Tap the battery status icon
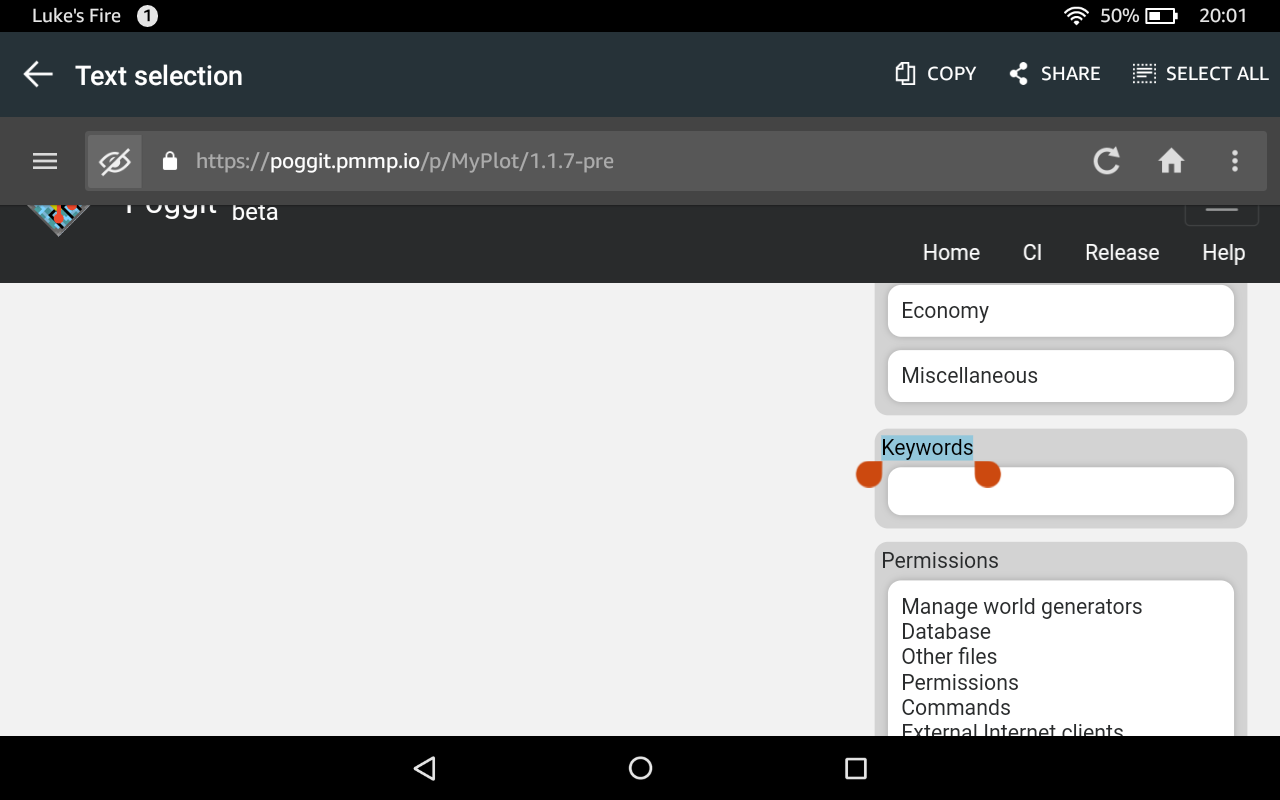Viewport: 1280px width, 800px height. click(x=1162, y=16)
